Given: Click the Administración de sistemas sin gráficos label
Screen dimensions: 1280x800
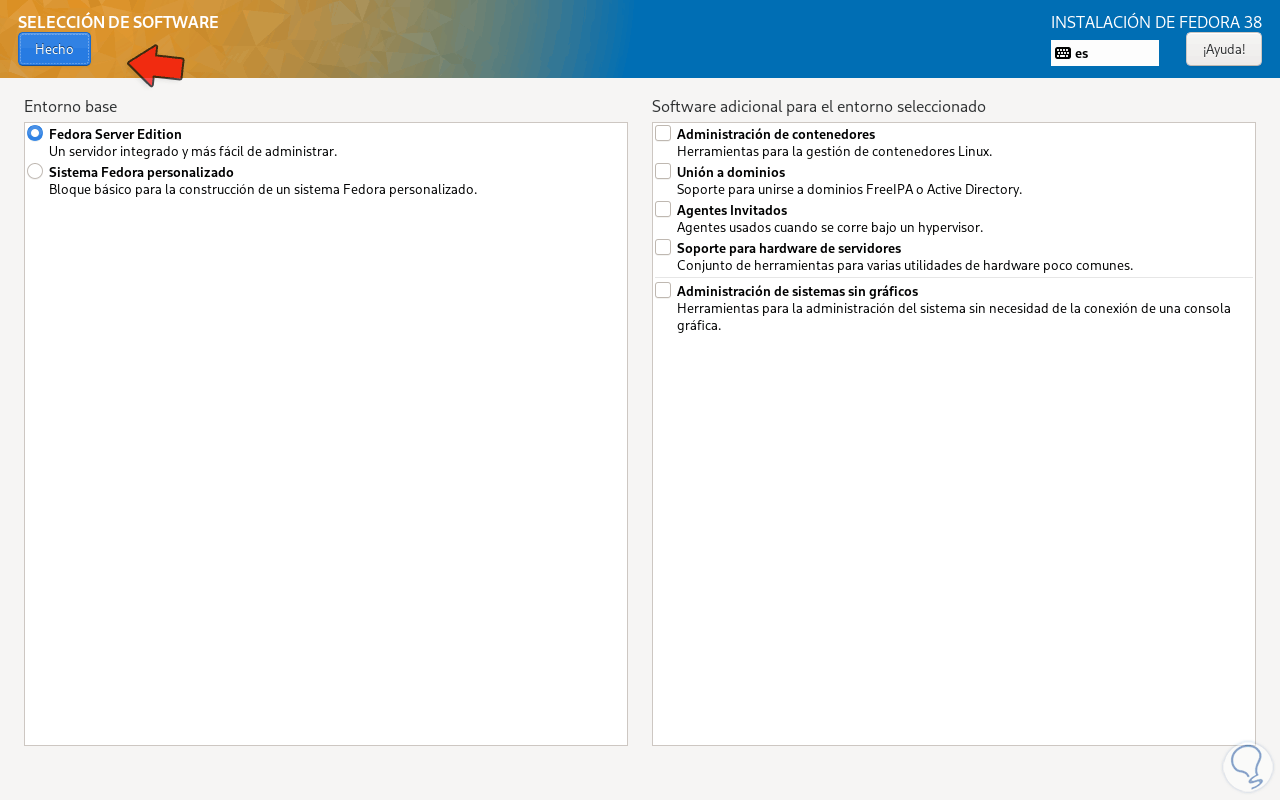Looking at the screenshot, I should click(x=797, y=291).
